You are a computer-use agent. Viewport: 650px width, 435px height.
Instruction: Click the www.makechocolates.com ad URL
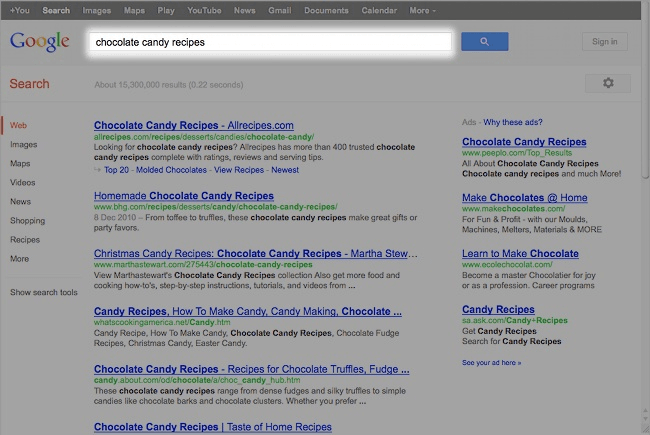tap(514, 209)
